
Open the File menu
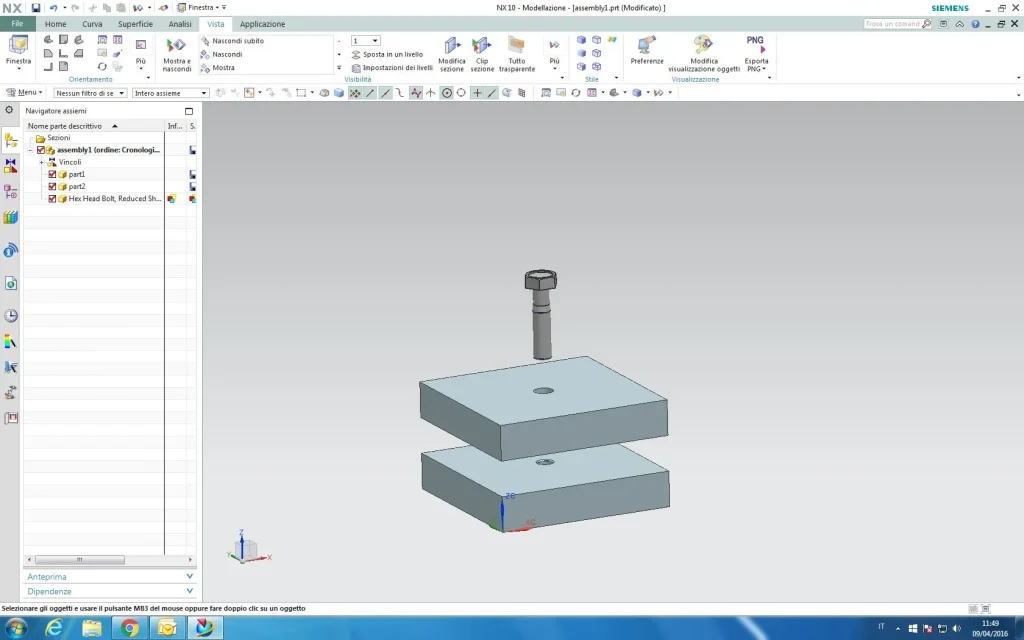tap(17, 24)
